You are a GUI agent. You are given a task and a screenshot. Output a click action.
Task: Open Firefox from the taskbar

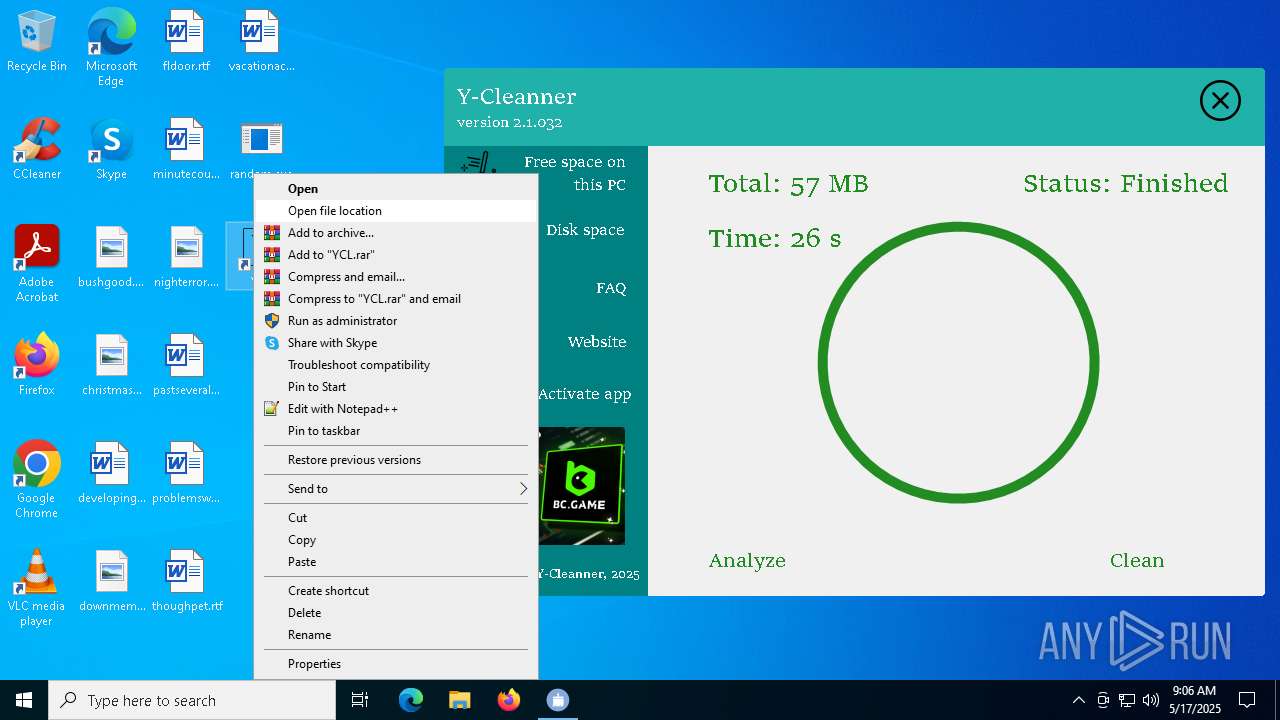[x=509, y=700]
